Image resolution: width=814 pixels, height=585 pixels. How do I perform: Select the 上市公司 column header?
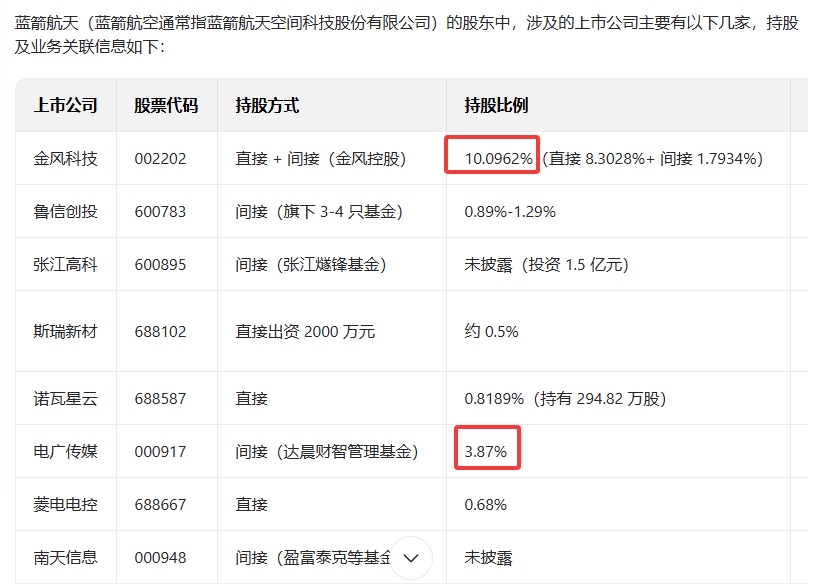(65, 105)
